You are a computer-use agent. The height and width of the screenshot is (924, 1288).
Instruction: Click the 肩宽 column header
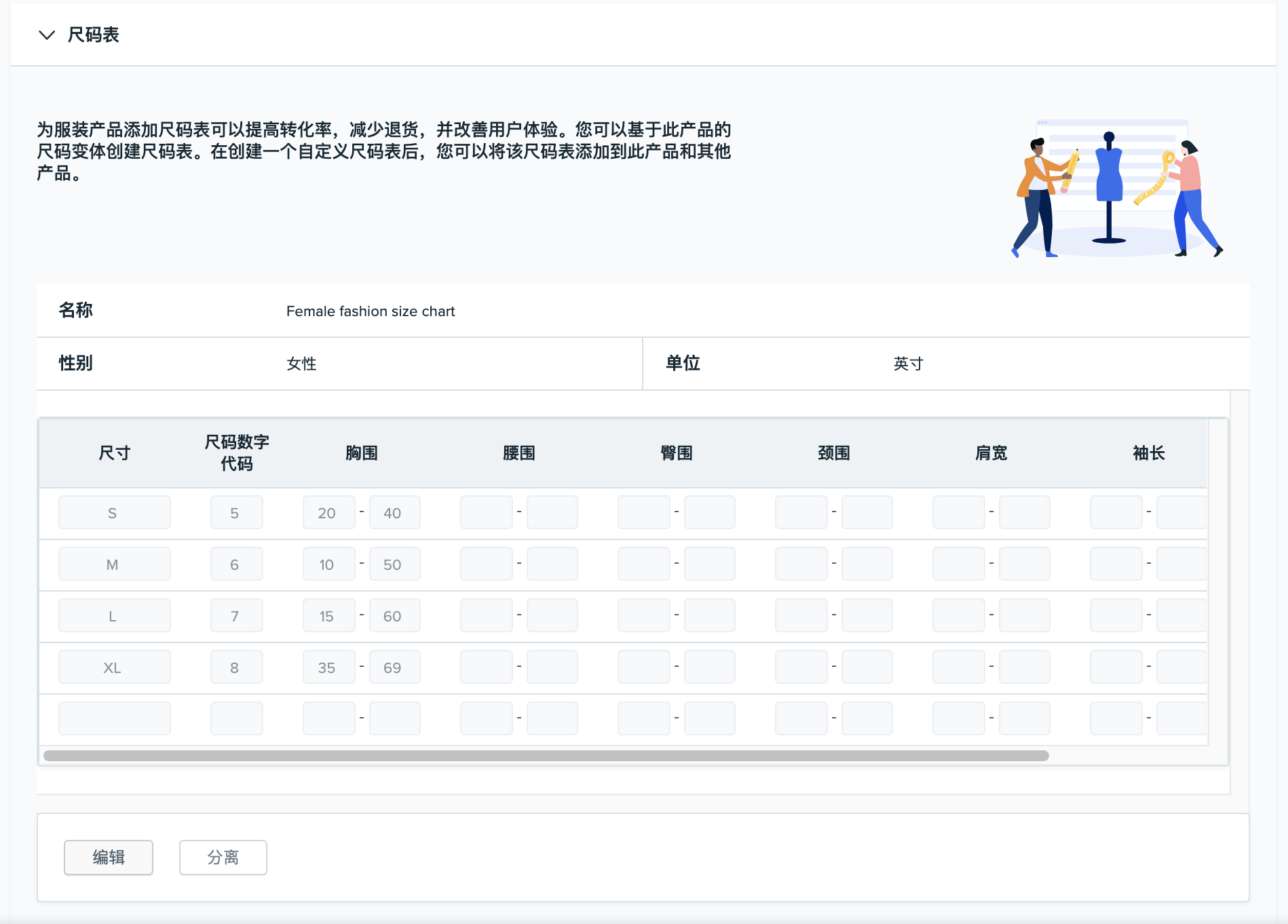pyautogui.click(x=991, y=453)
